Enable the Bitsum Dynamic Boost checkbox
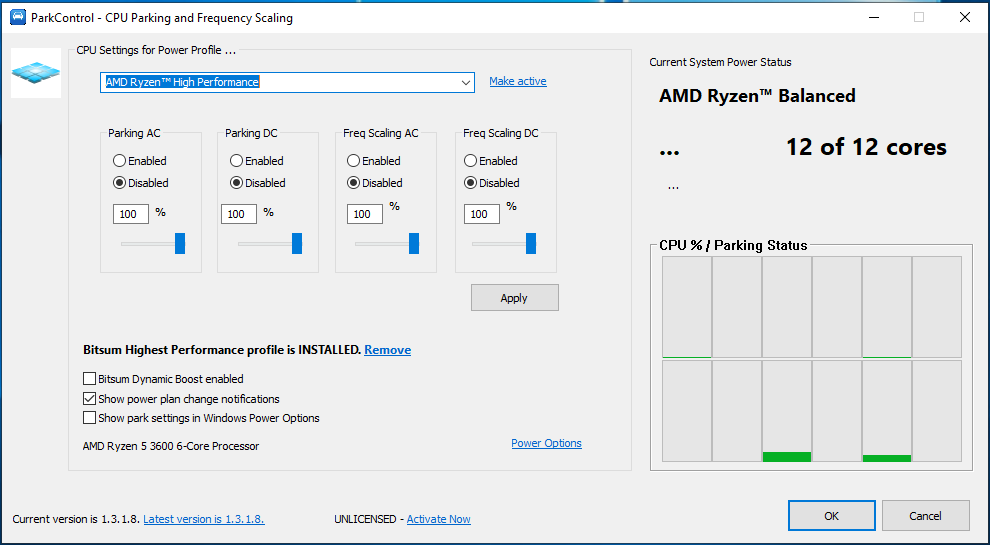 [x=90, y=379]
